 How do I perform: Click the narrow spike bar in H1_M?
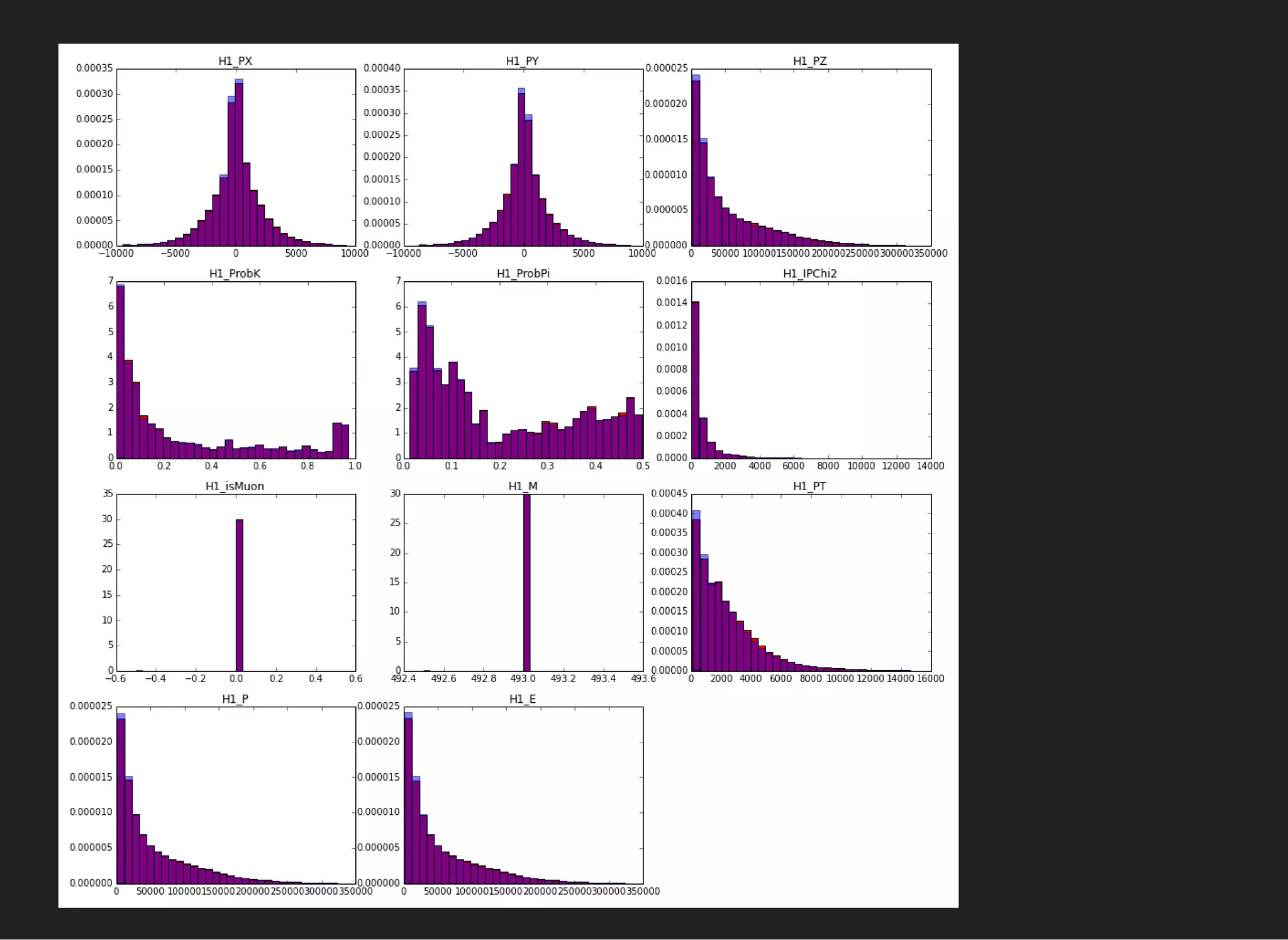[526, 582]
